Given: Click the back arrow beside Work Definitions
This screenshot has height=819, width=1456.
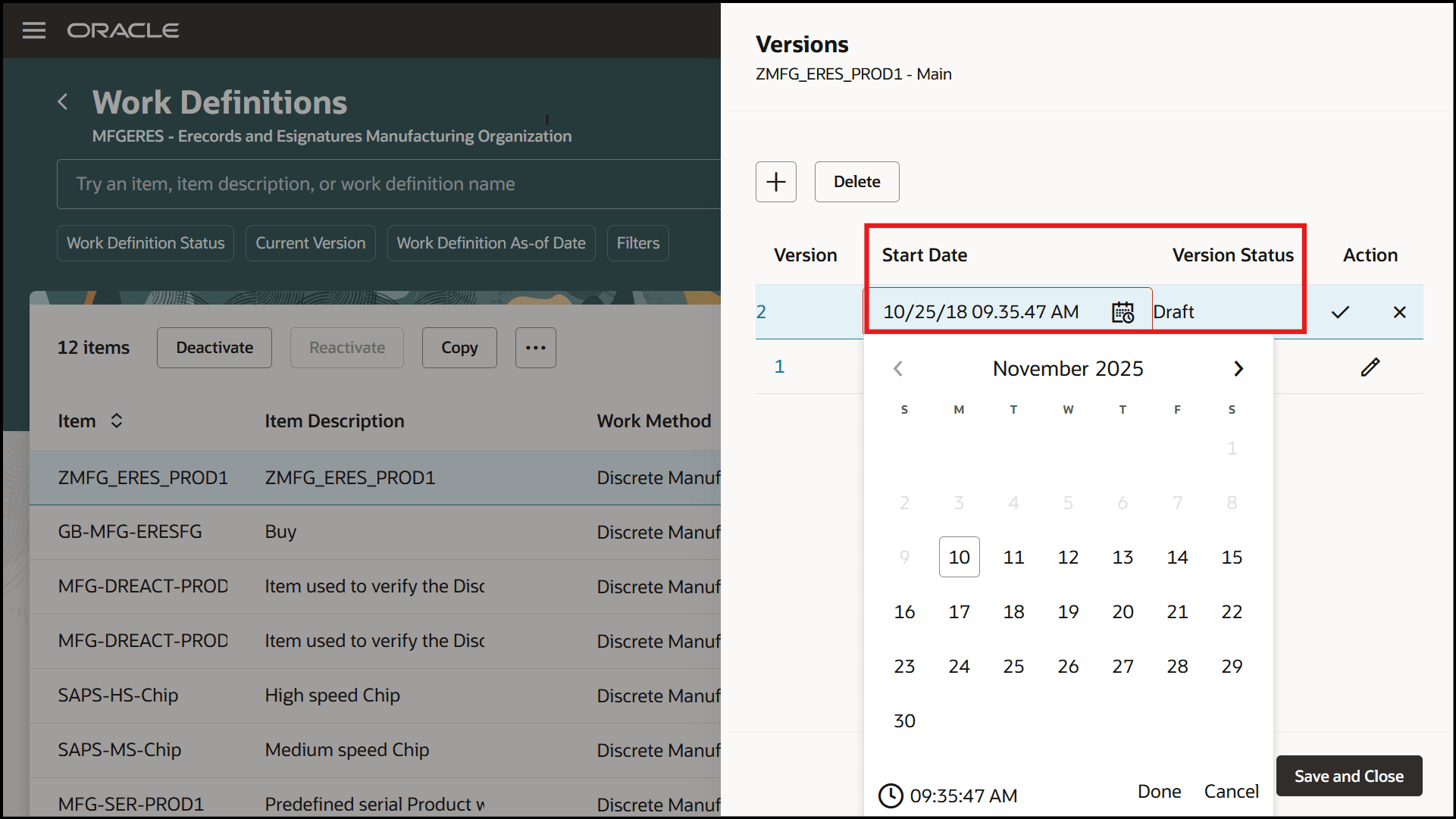Looking at the screenshot, I should (x=64, y=102).
